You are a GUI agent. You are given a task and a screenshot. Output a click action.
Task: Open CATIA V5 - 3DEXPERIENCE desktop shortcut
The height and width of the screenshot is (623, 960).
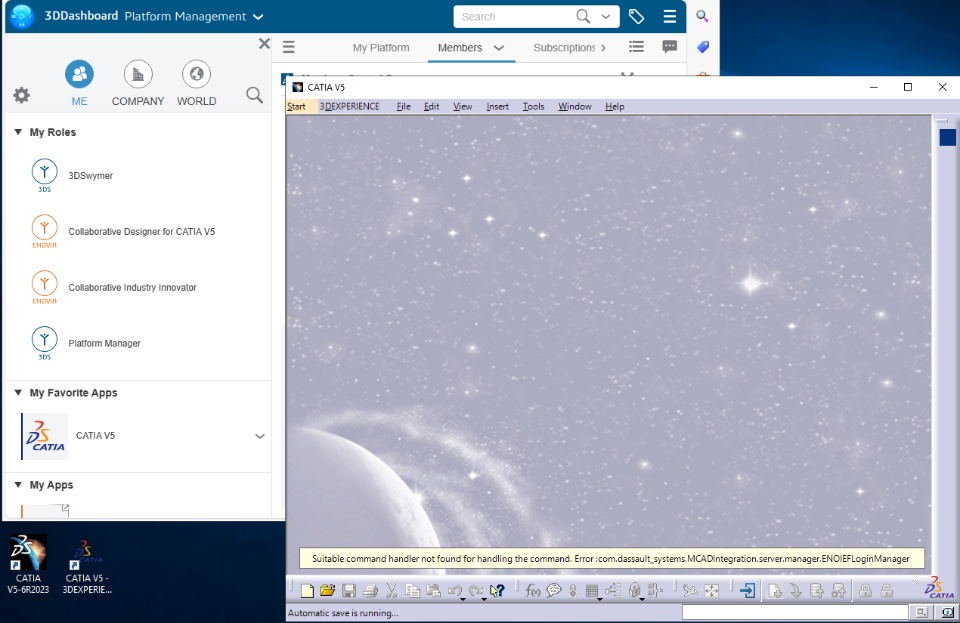tap(87, 566)
